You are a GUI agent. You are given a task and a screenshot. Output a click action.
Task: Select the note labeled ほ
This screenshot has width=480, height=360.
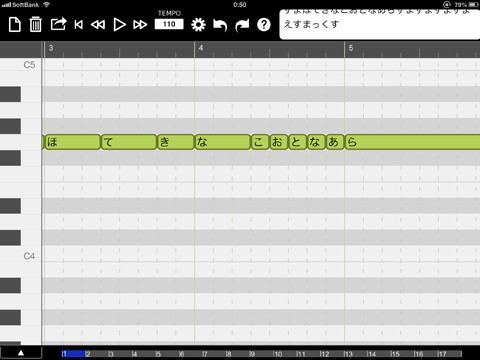coord(72,142)
